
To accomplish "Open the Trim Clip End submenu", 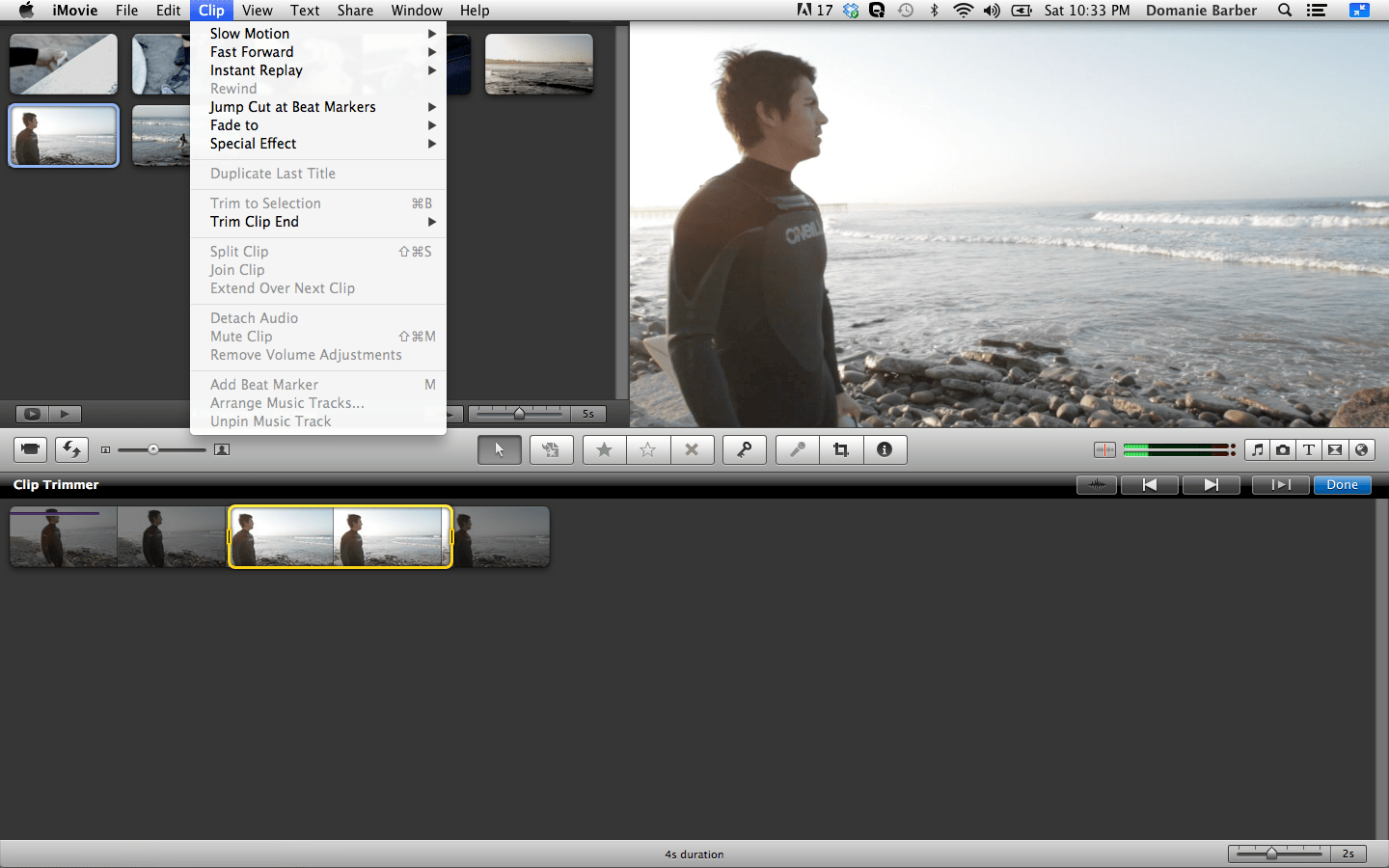I will coord(254,221).
